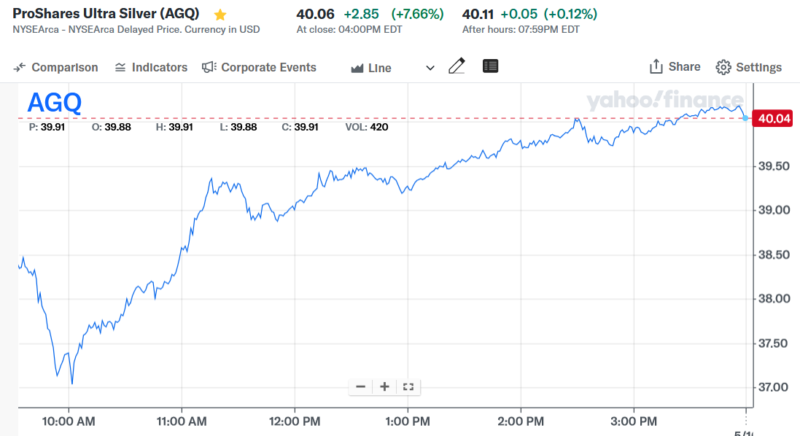Open the Indicators menu
This screenshot has width=800, height=436.
pyautogui.click(x=160, y=67)
